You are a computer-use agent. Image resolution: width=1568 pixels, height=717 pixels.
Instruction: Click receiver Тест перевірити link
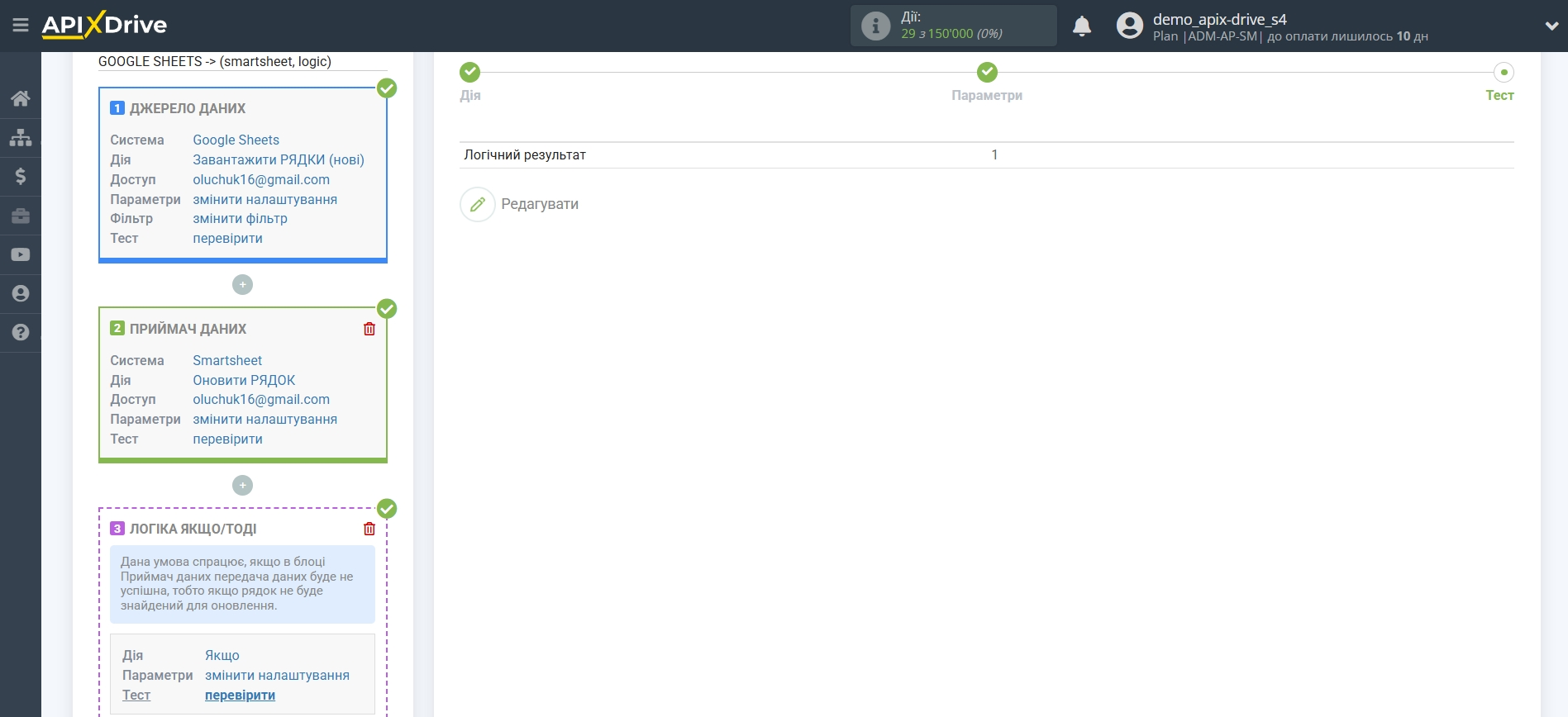[227, 439]
